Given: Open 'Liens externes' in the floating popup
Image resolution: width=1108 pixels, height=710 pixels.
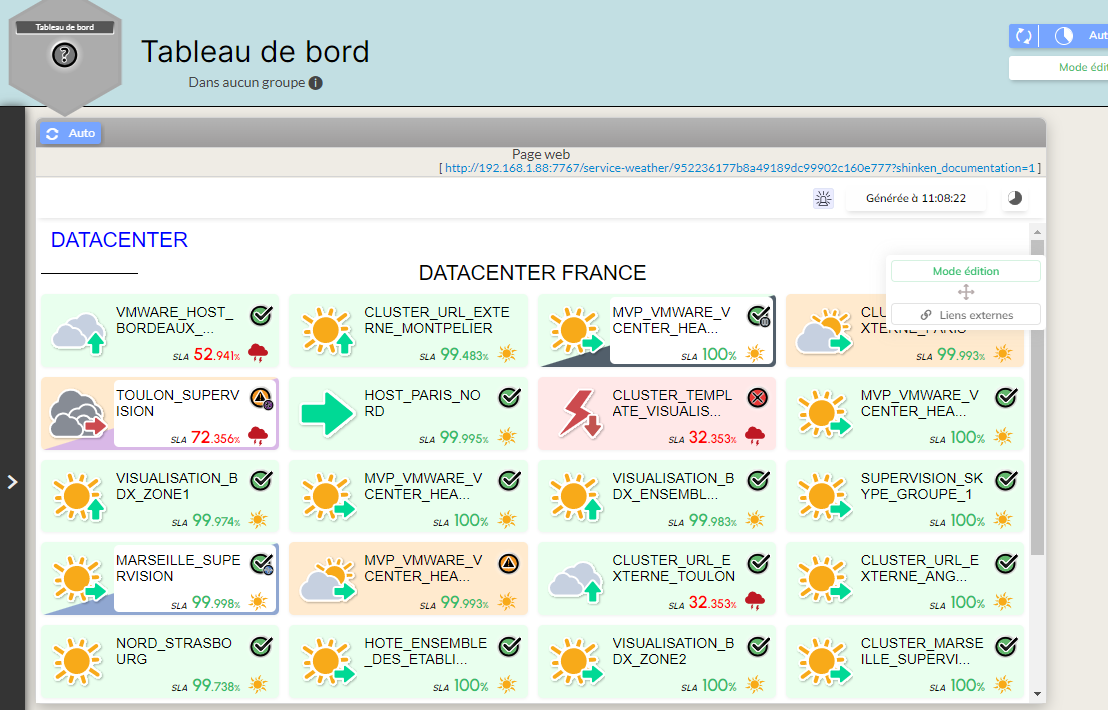Looking at the screenshot, I should pos(965,315).
